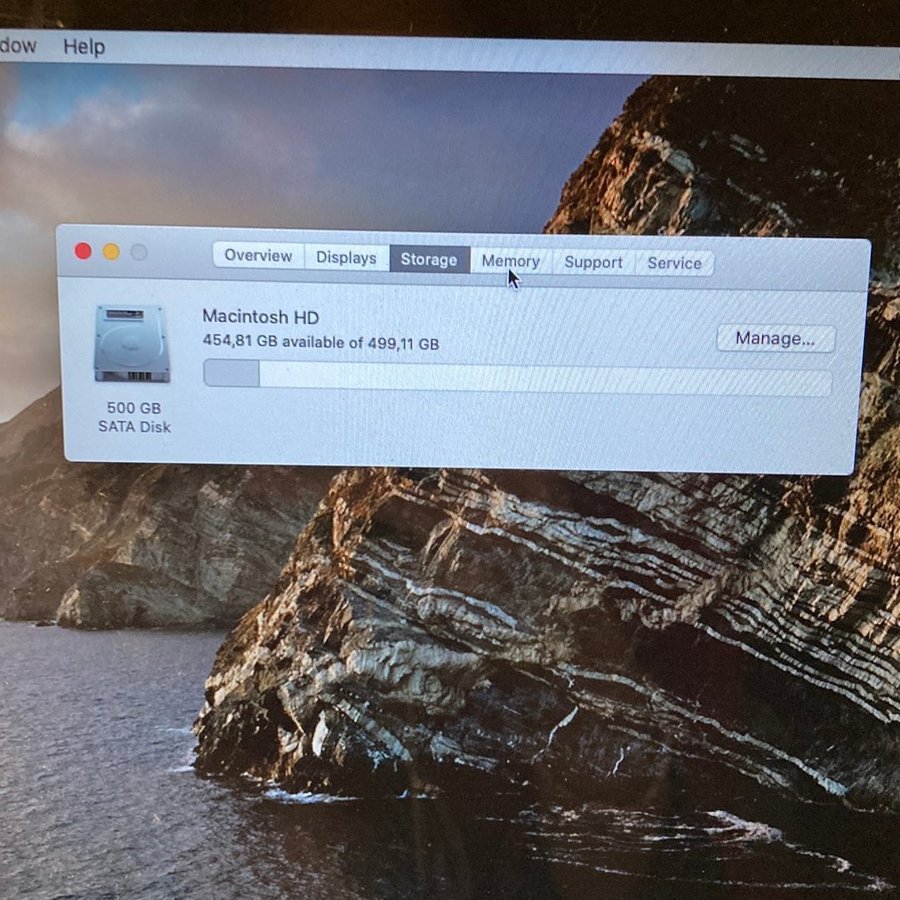Viewport: 900px width, 900px height.
Task: Click the Macintosh HD hard disk icon
Action: 132,344
